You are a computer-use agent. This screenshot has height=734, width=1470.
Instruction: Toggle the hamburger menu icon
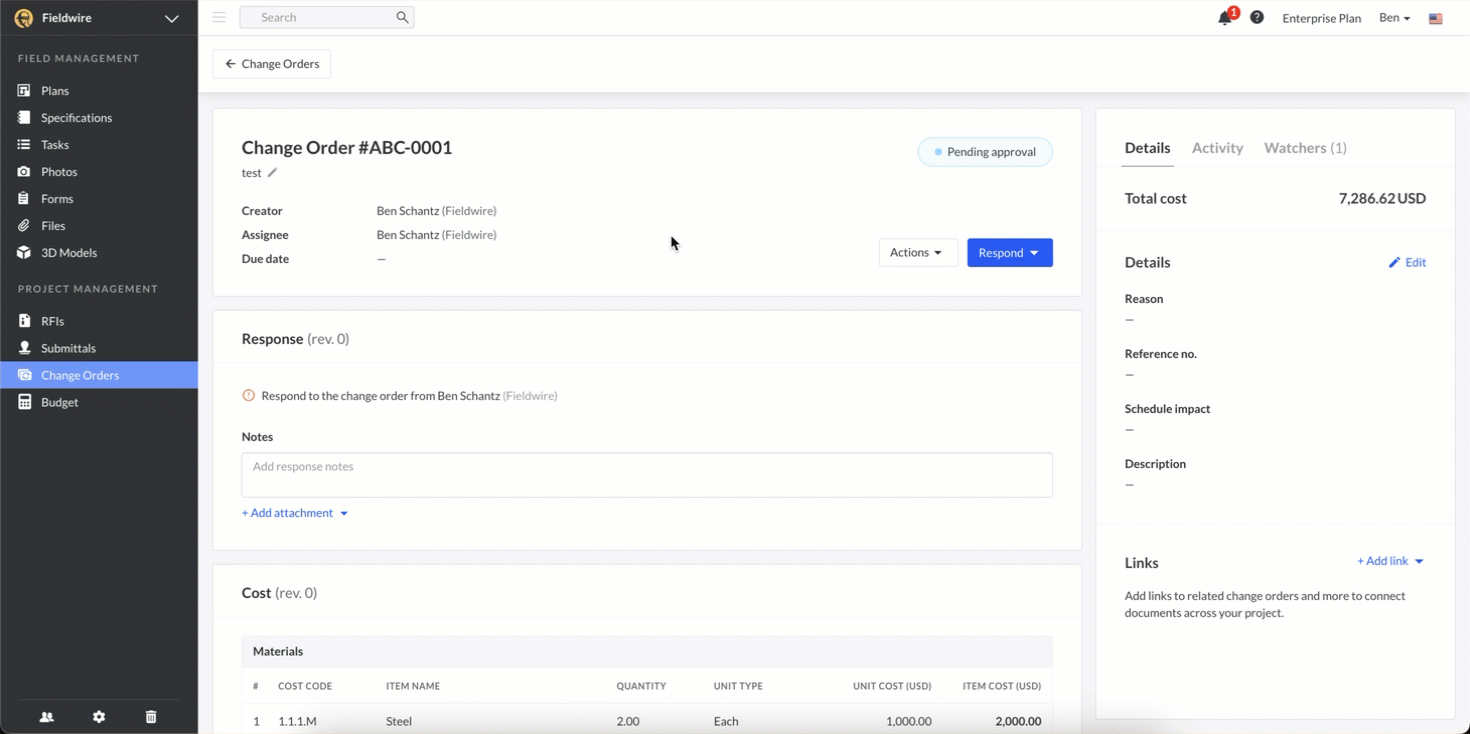coord(219,18)
